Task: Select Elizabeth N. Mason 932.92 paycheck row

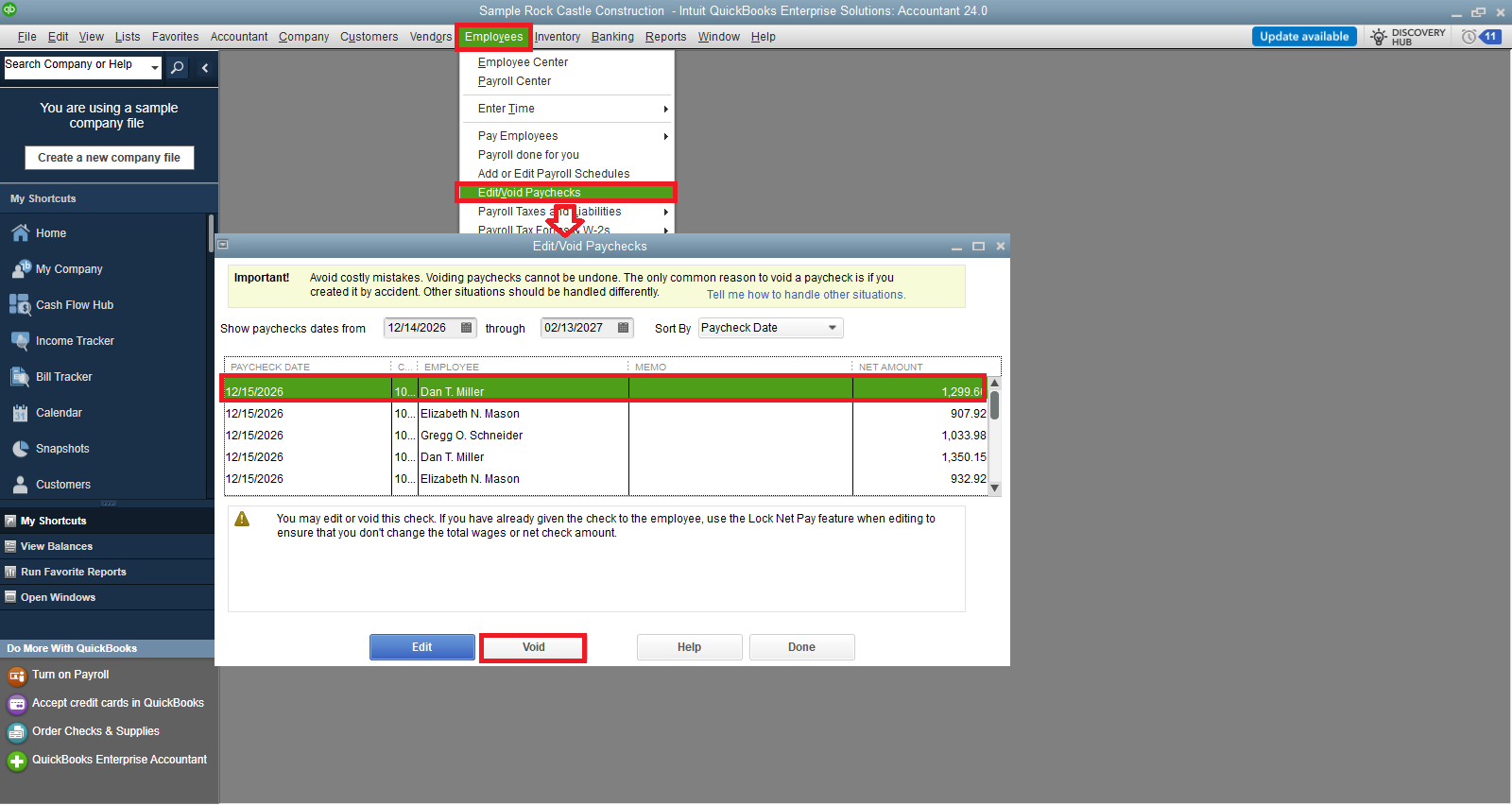Action: (605, 479)
